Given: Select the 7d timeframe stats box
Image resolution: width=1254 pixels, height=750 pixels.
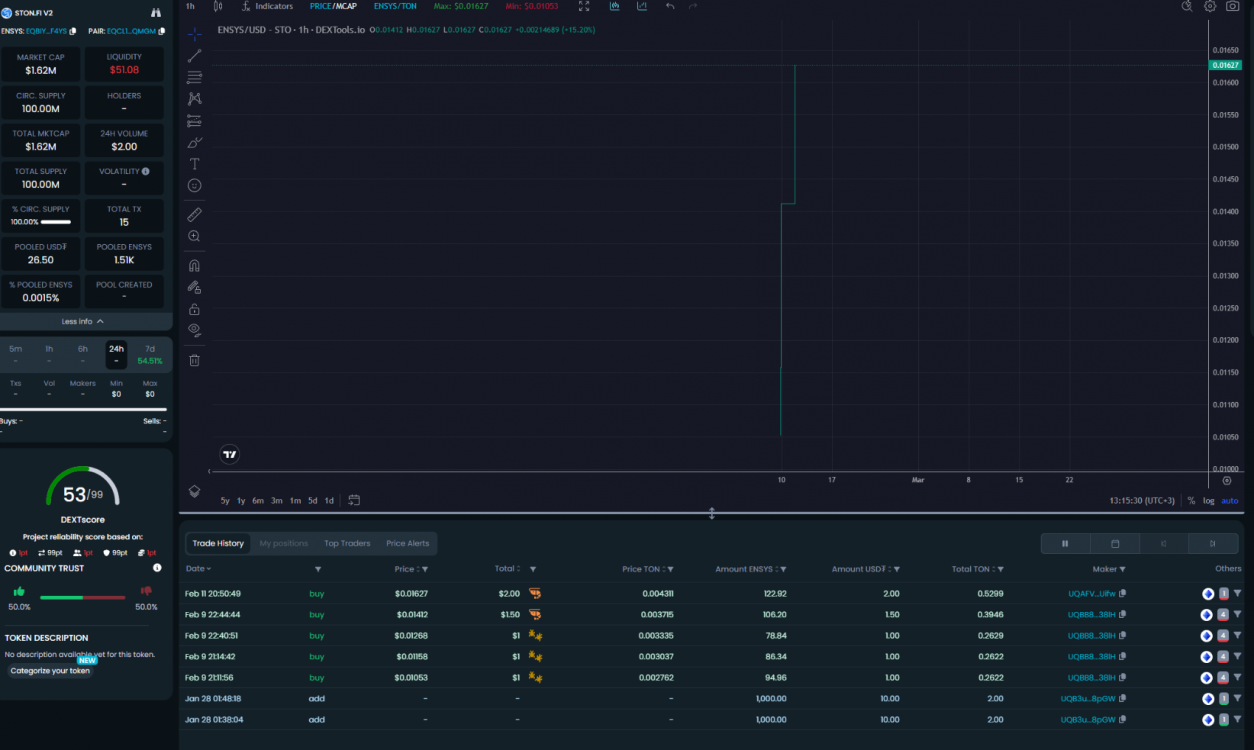Looking at the screenshot, I should pos(150,354).
